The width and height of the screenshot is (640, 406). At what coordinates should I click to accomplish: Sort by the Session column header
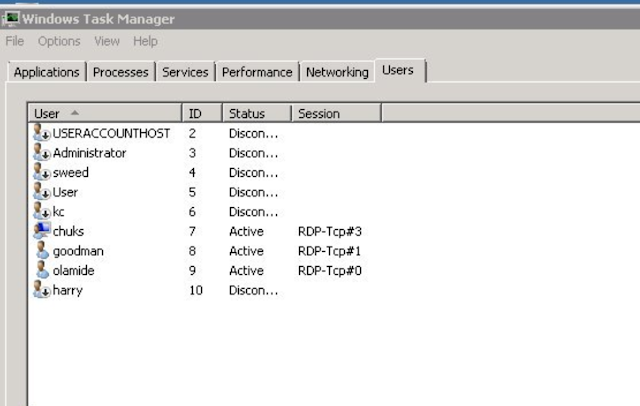(x=319, y=114)
